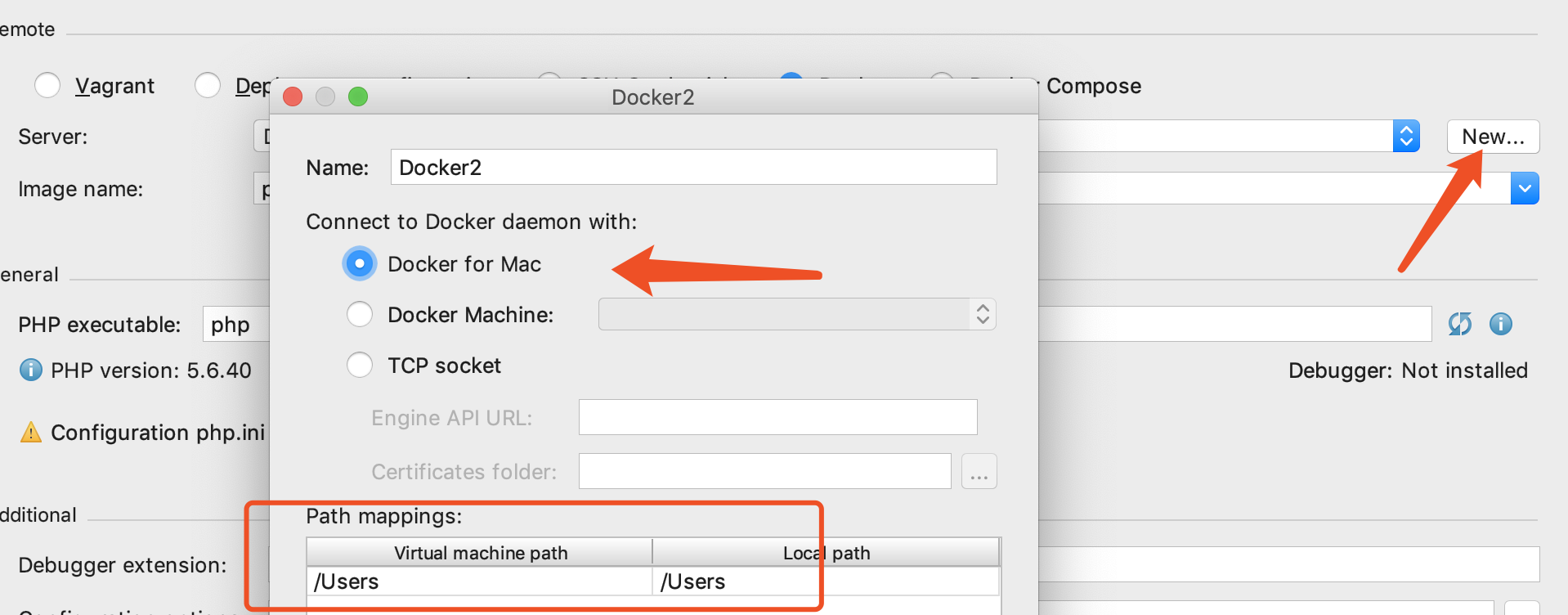Select the Vagrant radio button
The height and width of the screenshot is (615, 1568).
47,85
